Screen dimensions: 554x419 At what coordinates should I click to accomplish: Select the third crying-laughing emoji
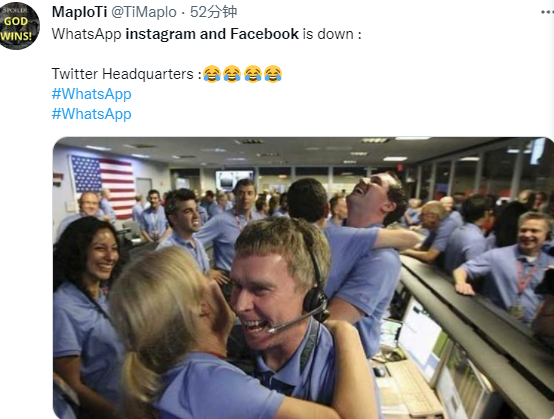pyautogui.click(x=253, y=74)
